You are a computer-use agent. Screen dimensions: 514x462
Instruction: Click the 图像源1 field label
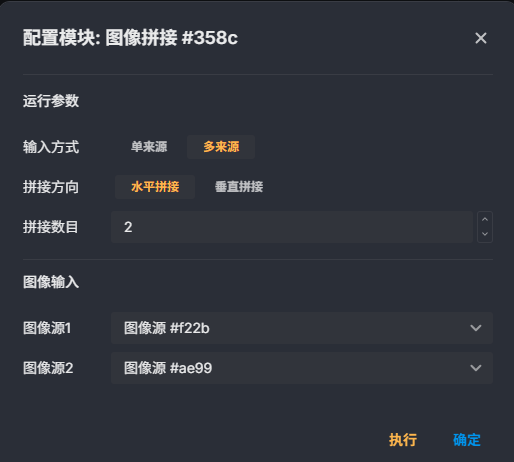pos(47,328)
